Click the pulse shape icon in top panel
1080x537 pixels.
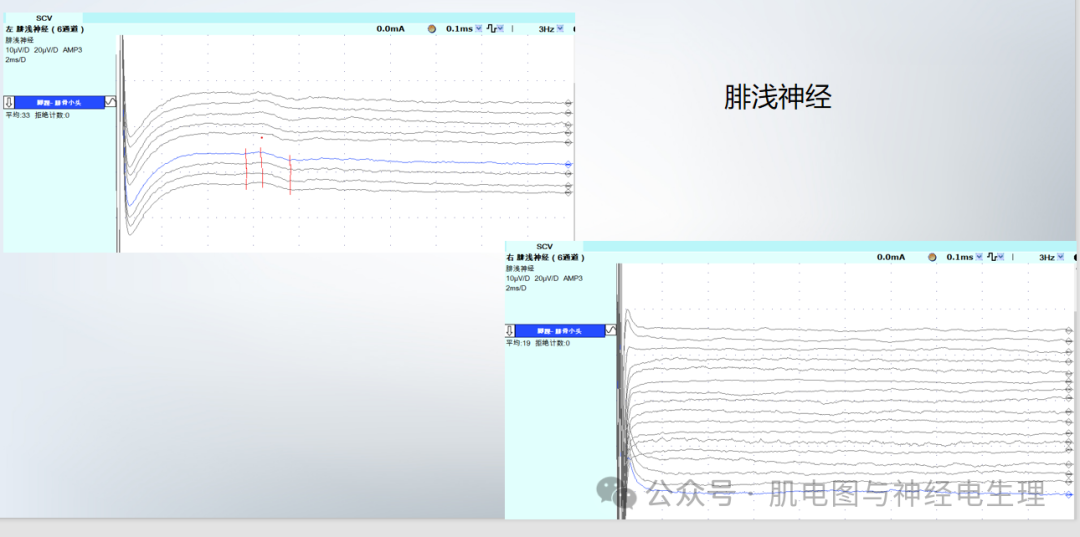(491, 29)
